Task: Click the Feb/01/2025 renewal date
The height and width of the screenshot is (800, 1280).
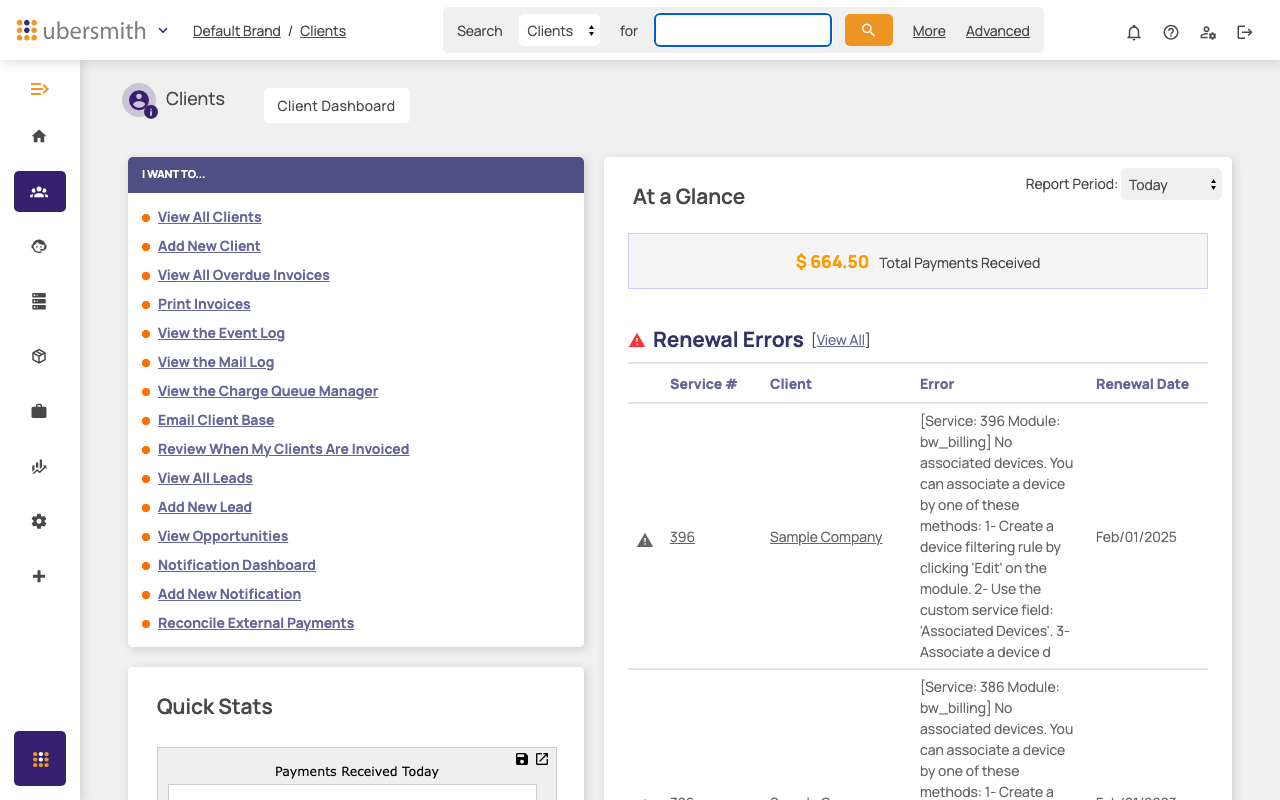Action: click(x=1136, y=537)
